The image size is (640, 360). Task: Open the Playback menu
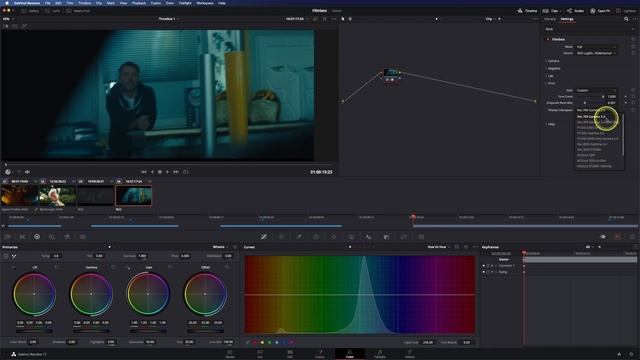click(x=139, y=3)
